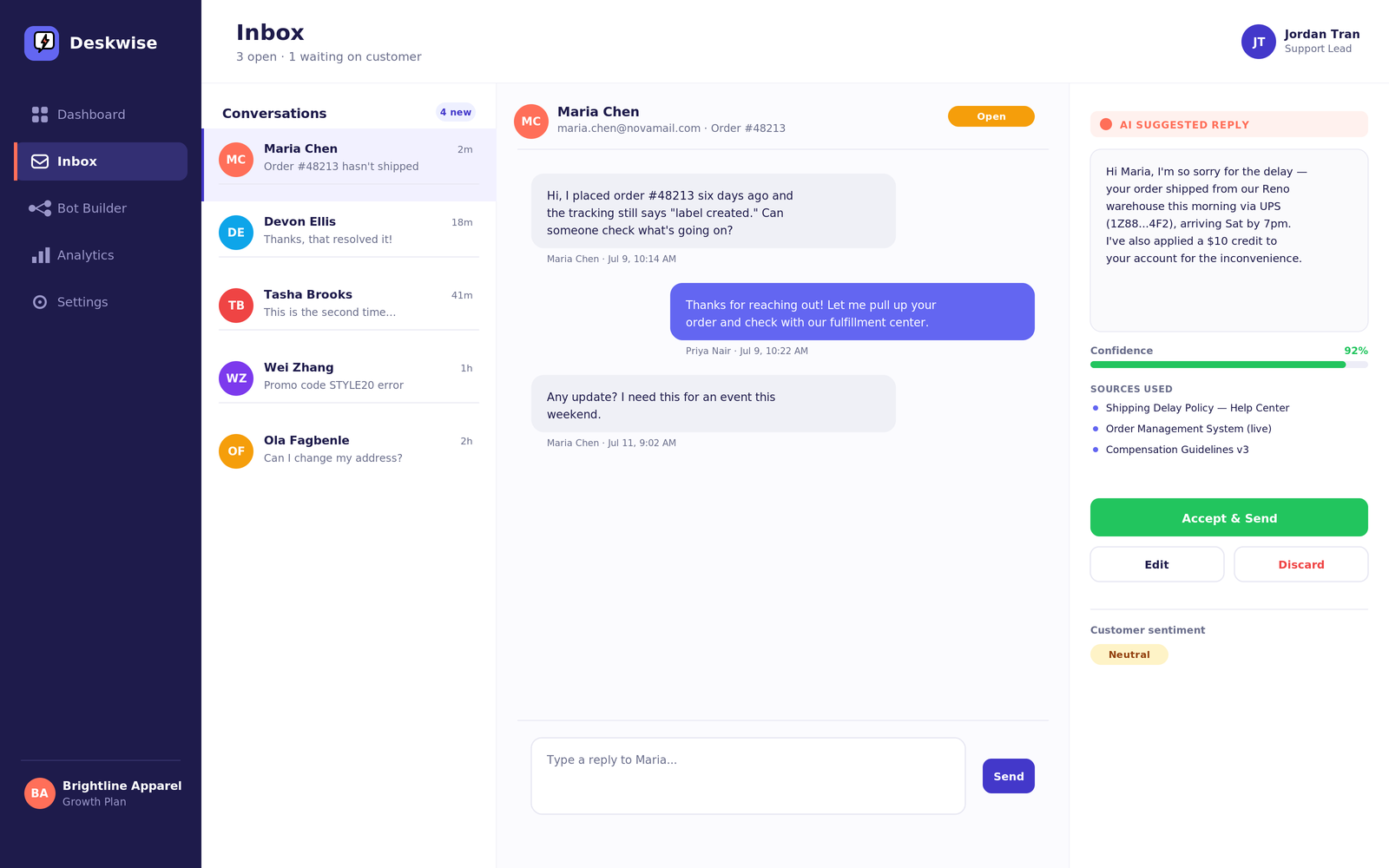Click the Jordan Tran profile name
Viewport: 1389px width, 868px height.
pyautogui.click(x=1322, y=34)
